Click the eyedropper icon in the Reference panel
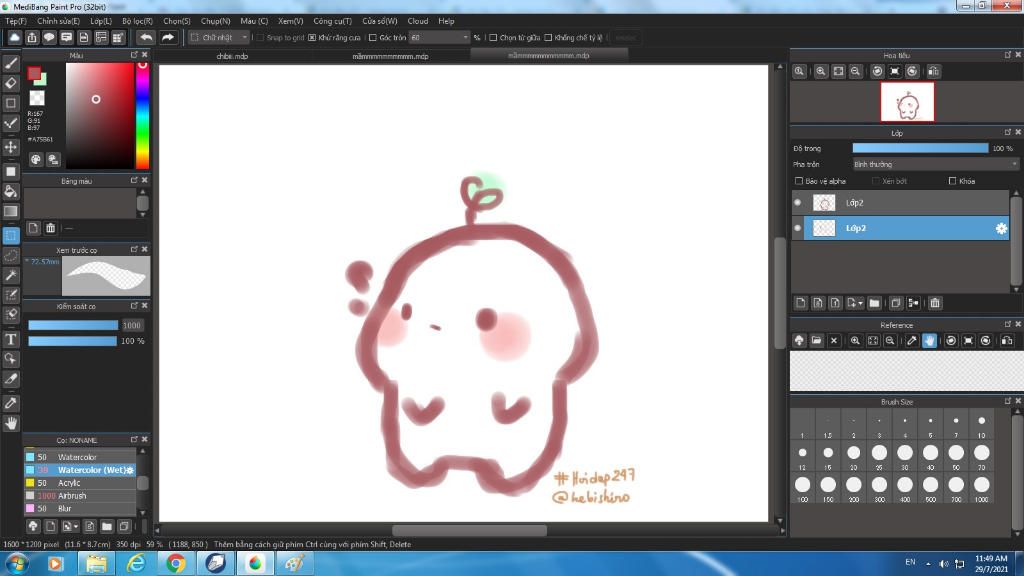 912,340
